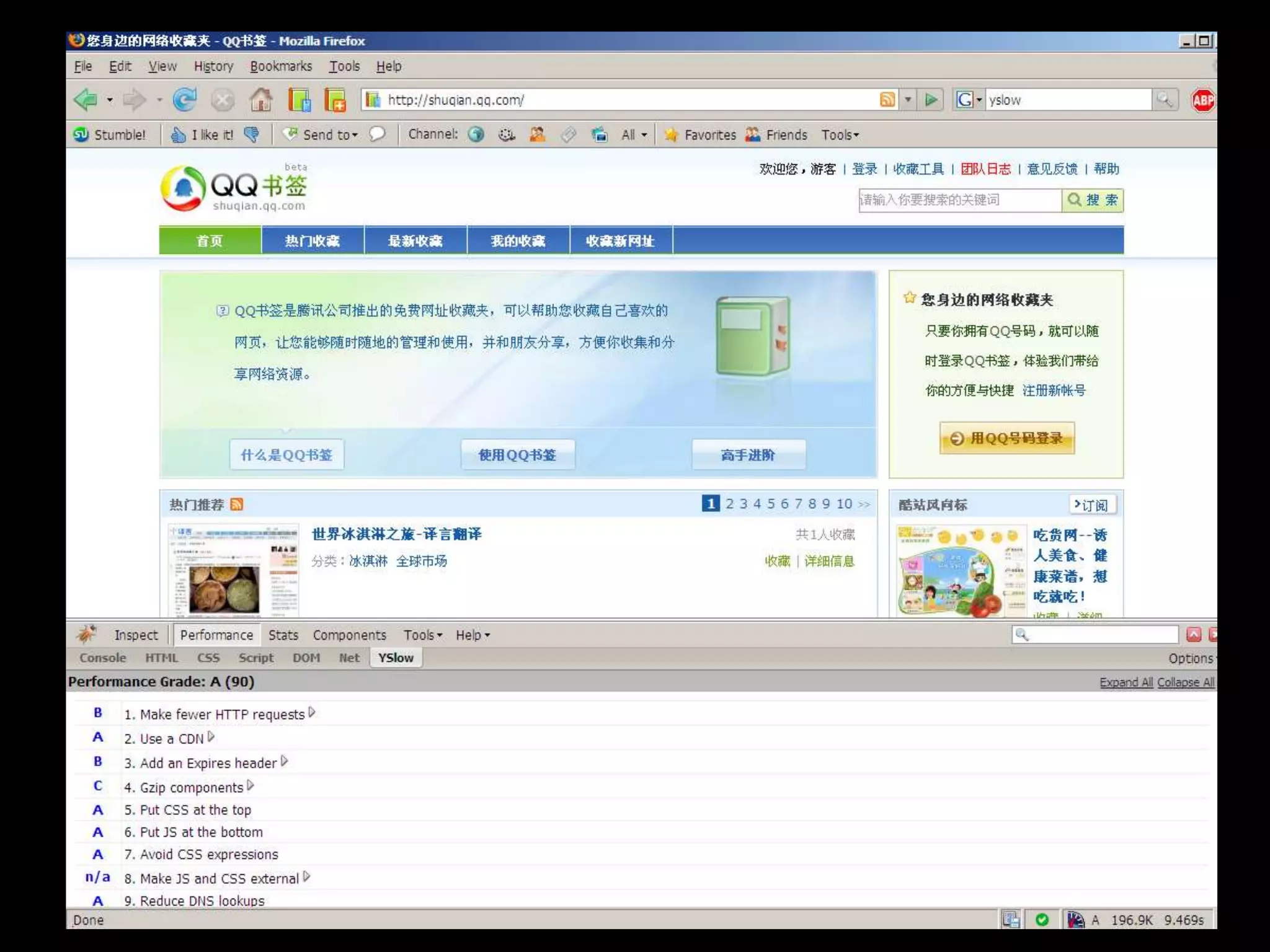Viewport: 1270px width, 952px height.
Task: Click RSS icon next to 热门推荐
Action: click(x=237, y=504)
